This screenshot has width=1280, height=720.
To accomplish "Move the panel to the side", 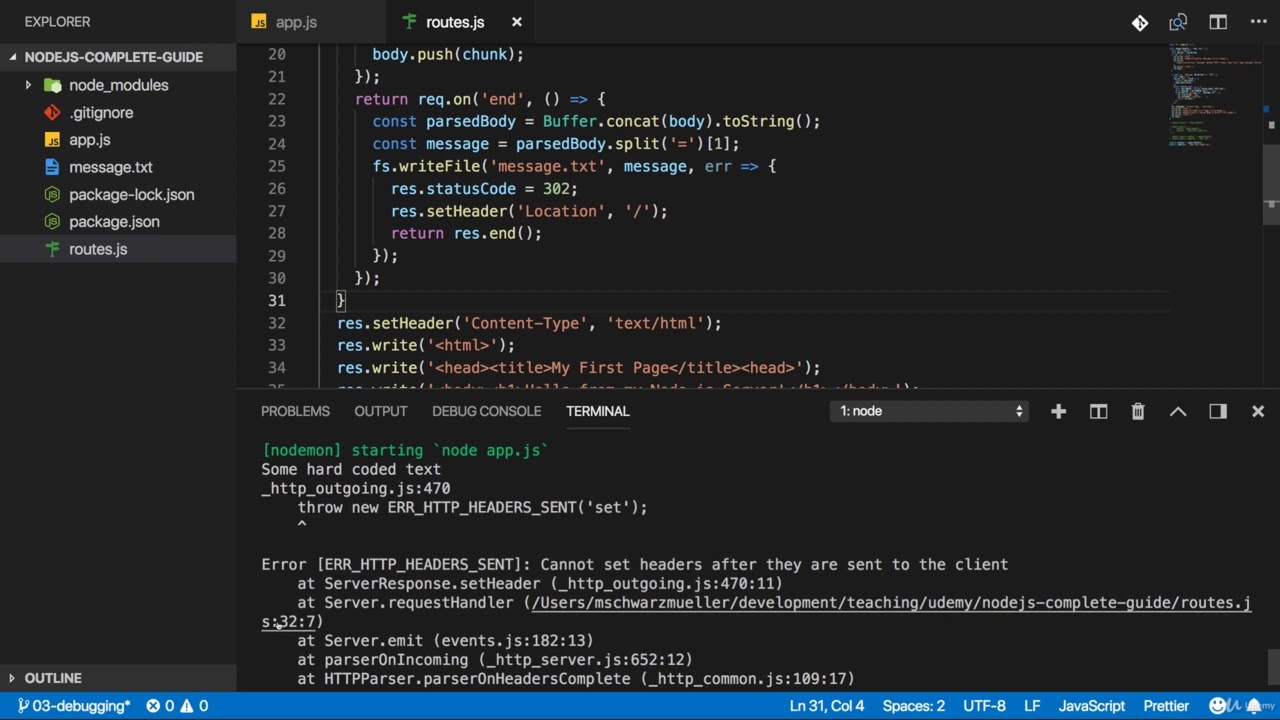I will click(1218, 411).
